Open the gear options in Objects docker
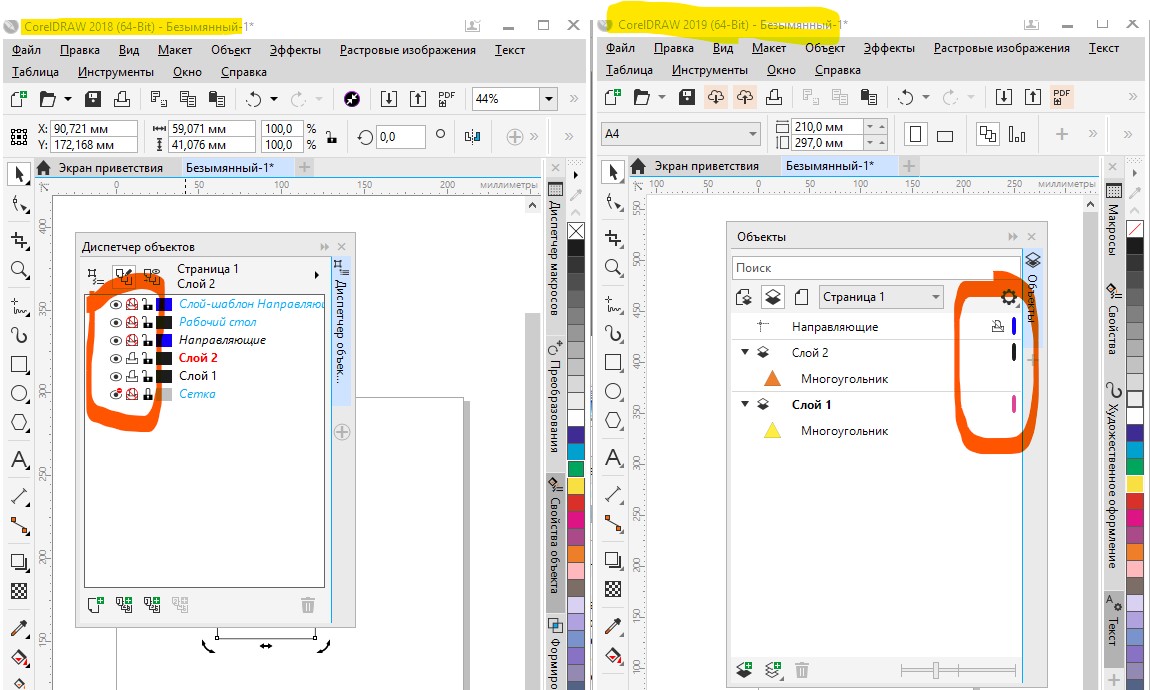The width and height of the screenshot is (1150, 690). pyautogui.click(x=1009, y=297)
